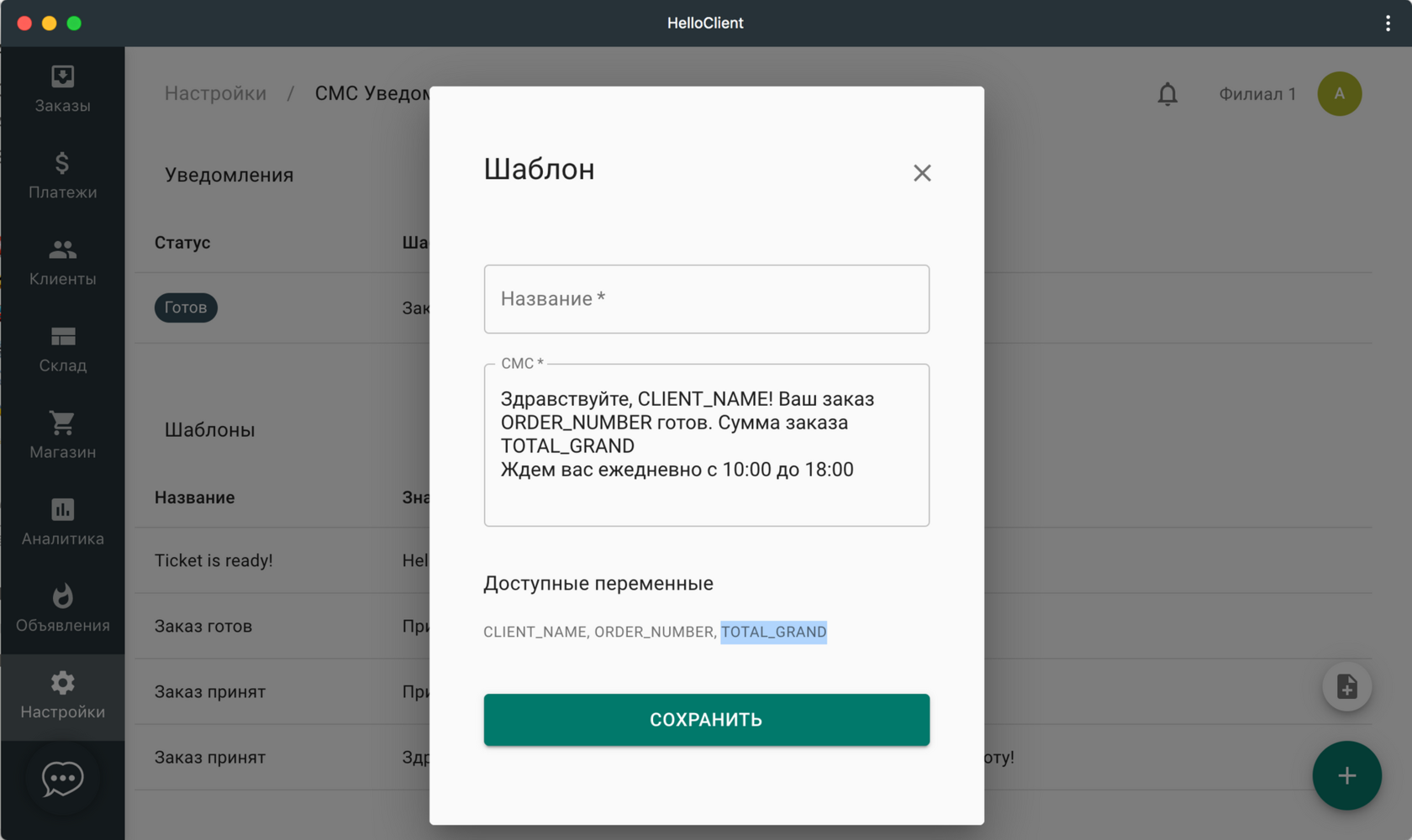The height and width of the screenshot is (840, 1412).
Task: Close the Шаблон dialog with X
Action: click(x=922, y=172)
